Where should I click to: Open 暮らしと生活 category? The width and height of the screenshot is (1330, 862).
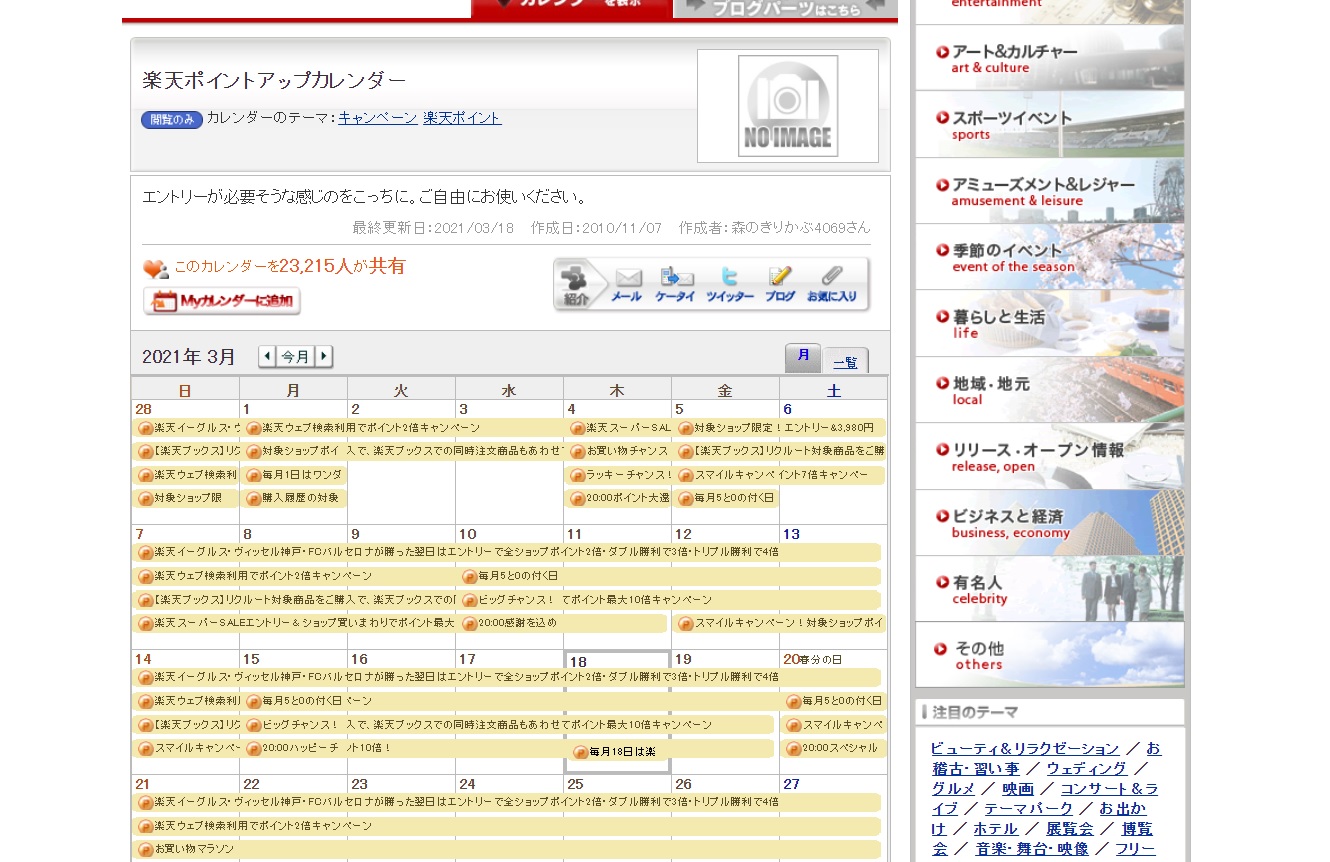[1049, 323]
